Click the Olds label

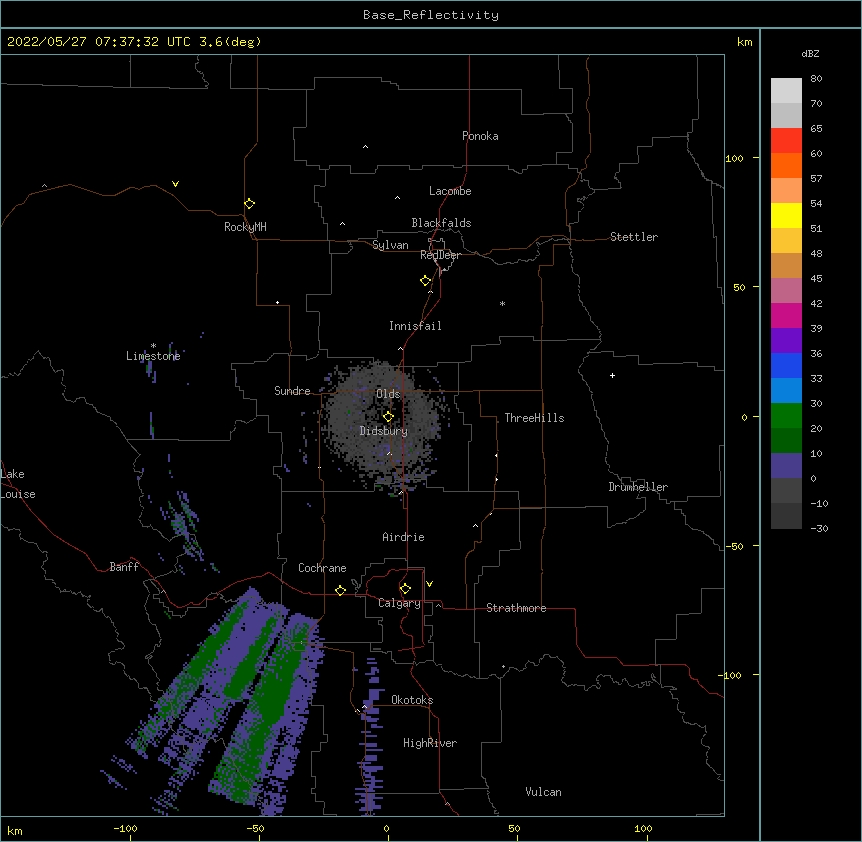[388, 394]
